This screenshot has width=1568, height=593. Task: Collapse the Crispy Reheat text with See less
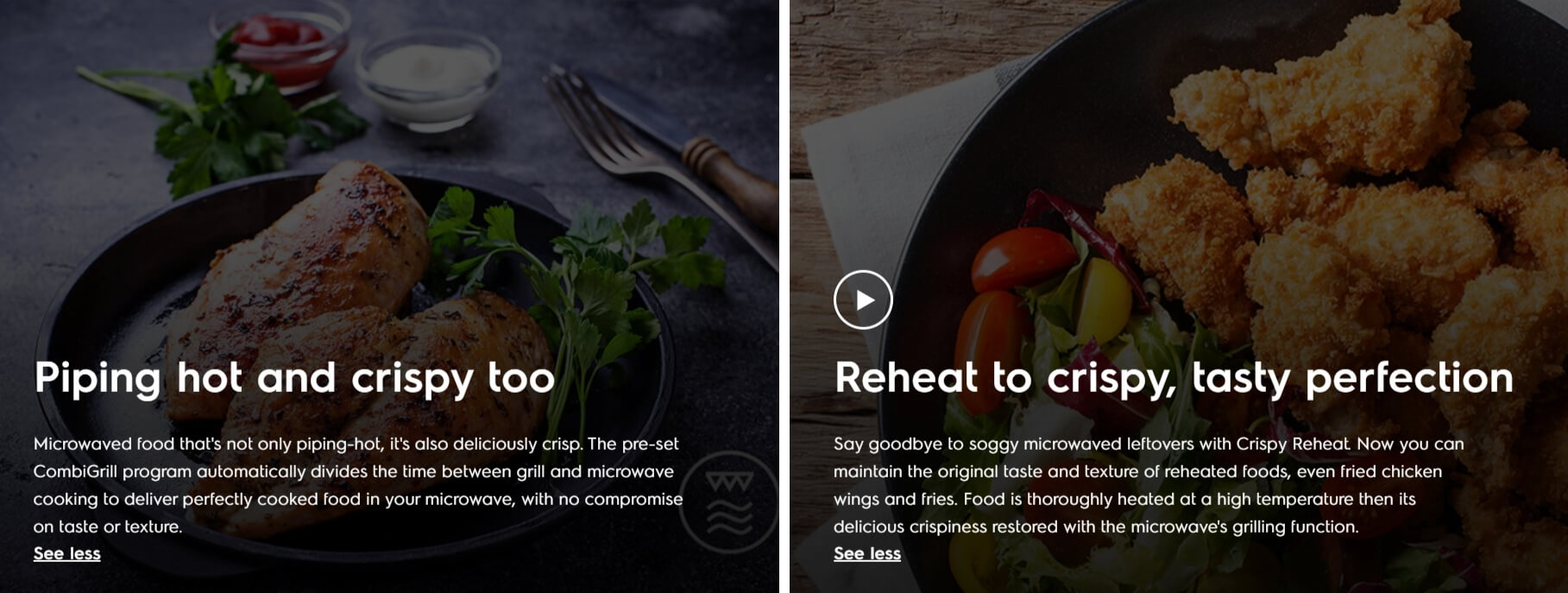867,553
